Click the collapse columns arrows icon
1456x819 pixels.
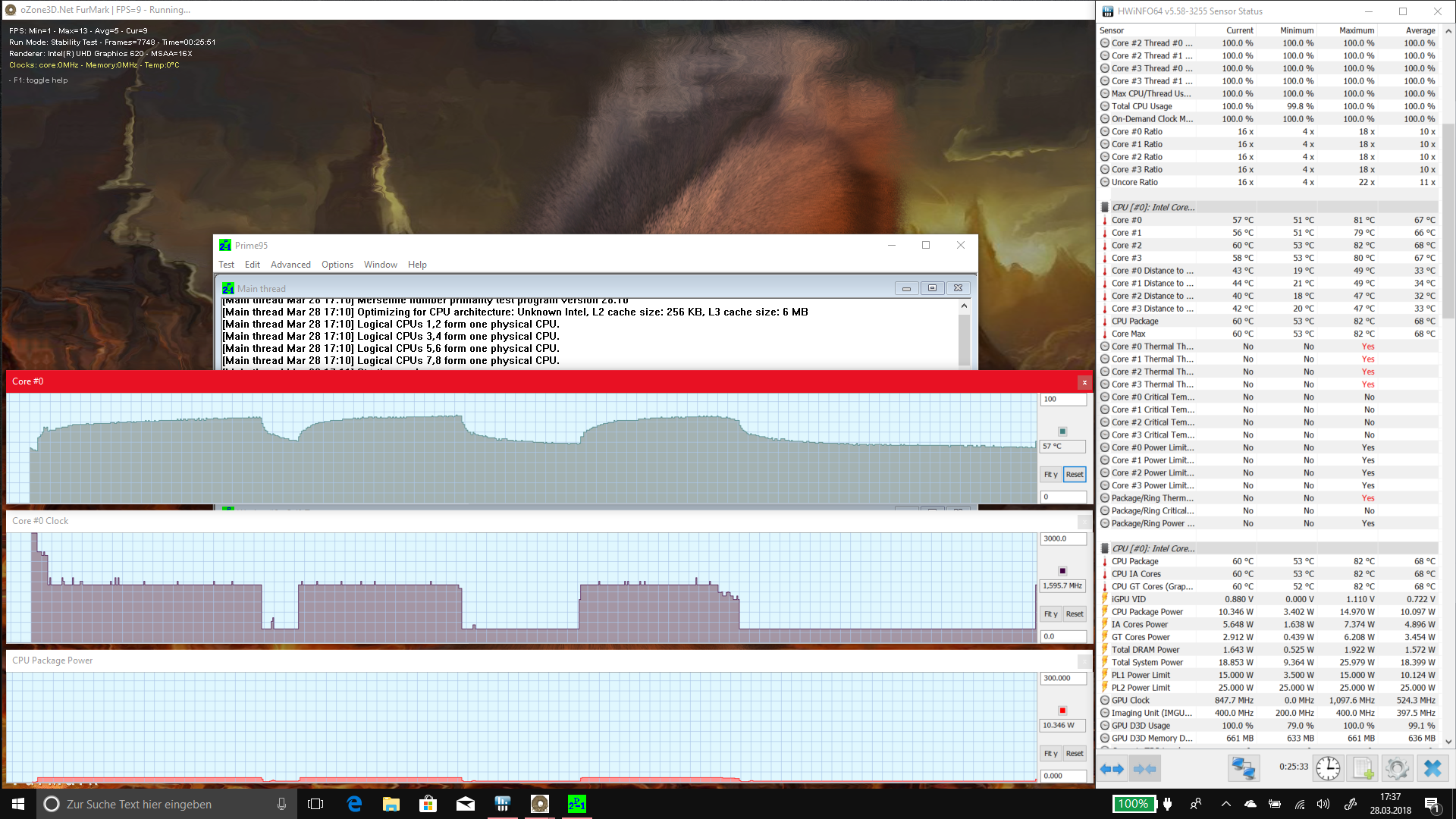pos(1144,768)
